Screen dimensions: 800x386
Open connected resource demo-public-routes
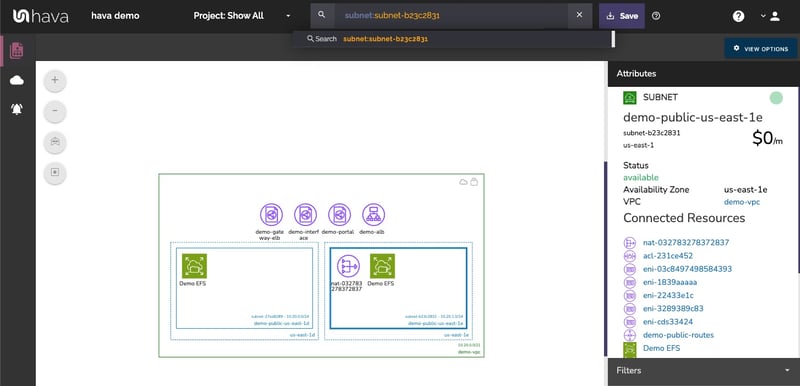679,335
